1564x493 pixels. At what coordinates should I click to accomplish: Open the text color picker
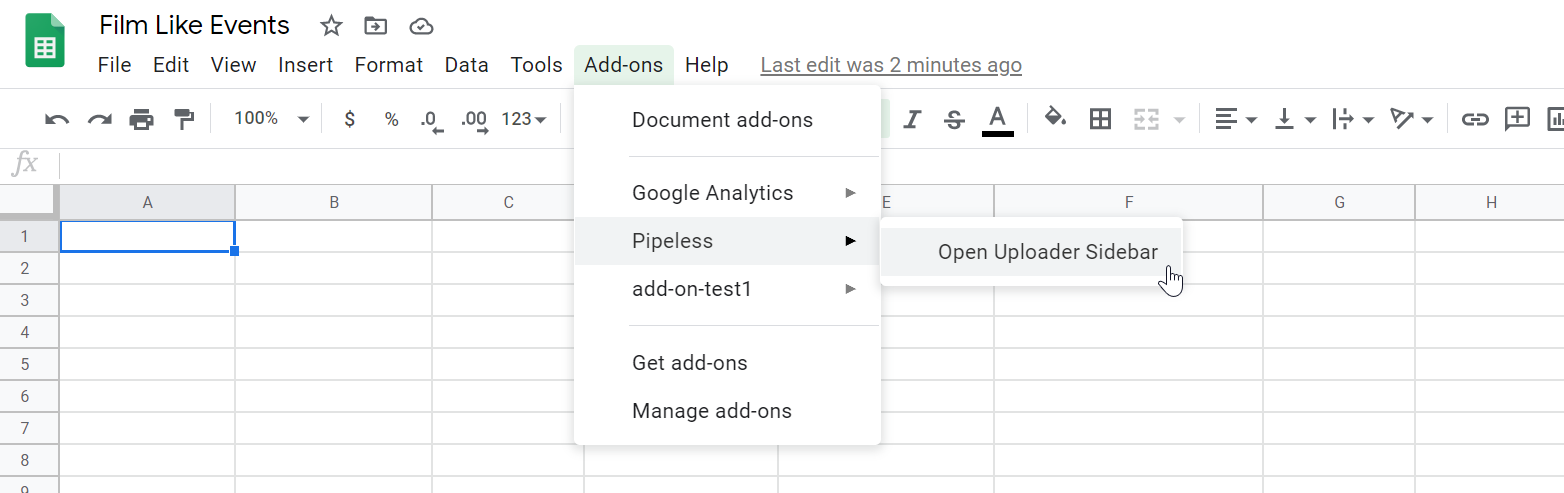click(997, 120)
